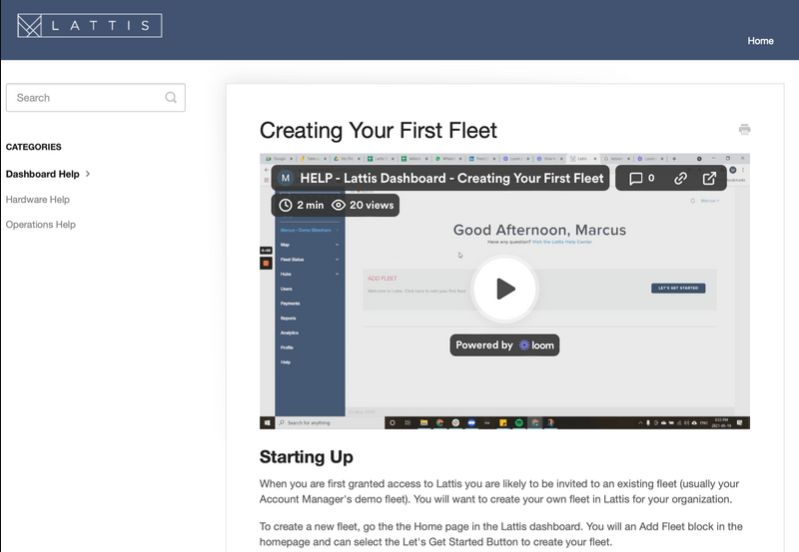Copy video link with chain icon
This screenshot has height=552, width=799.
(x=680, y=178)
